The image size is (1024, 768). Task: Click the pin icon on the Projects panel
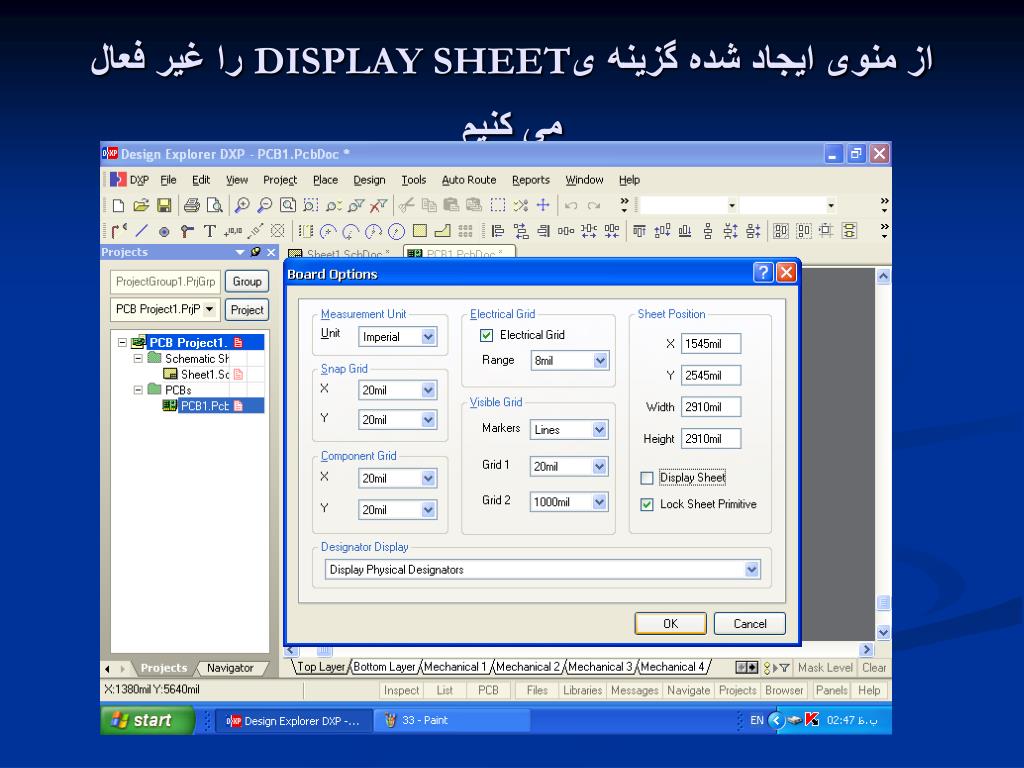tap(256, 251)
